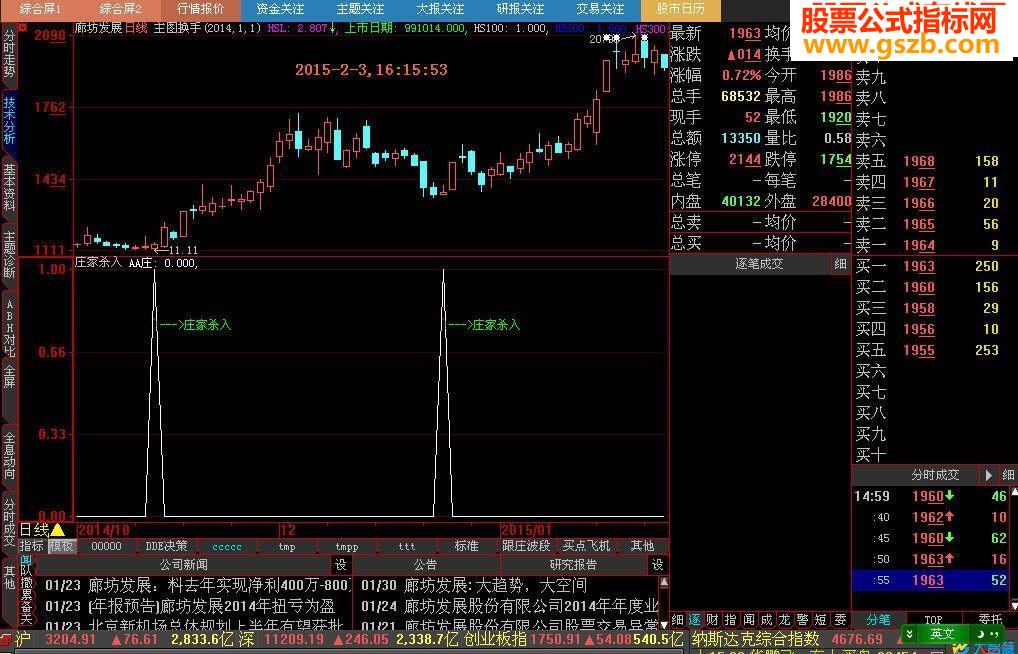Select the 交易关注 tab

[x=600, y=9]
